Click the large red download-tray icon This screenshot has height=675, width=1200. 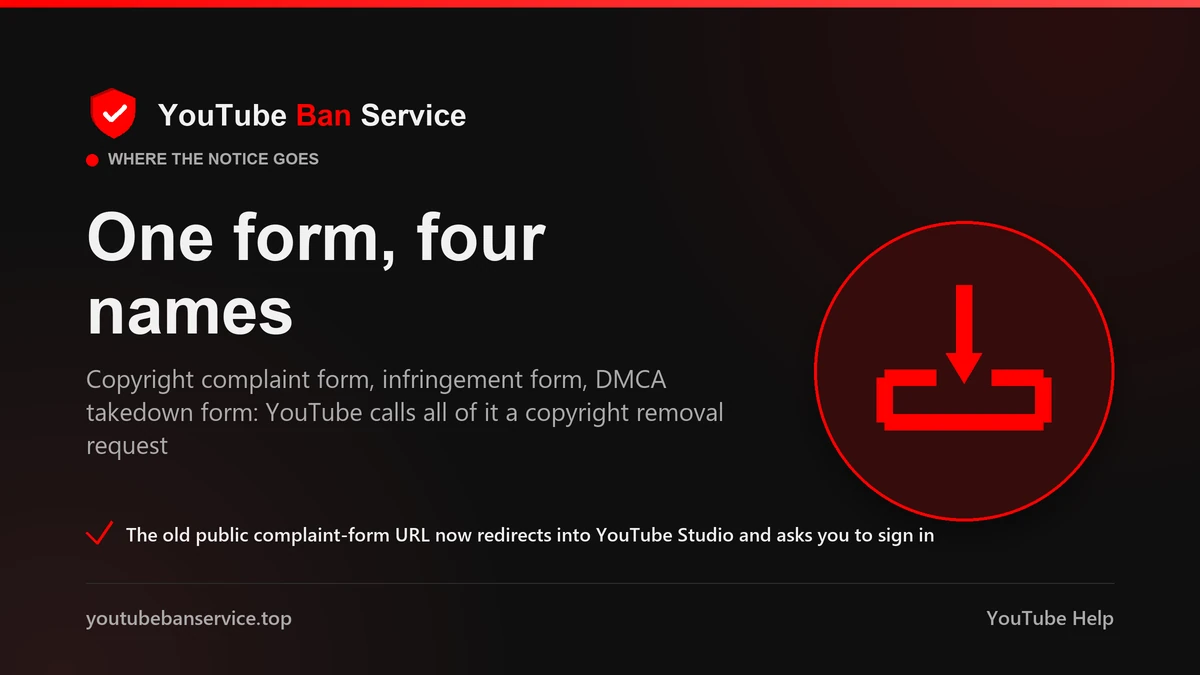(x=964, y=358)
